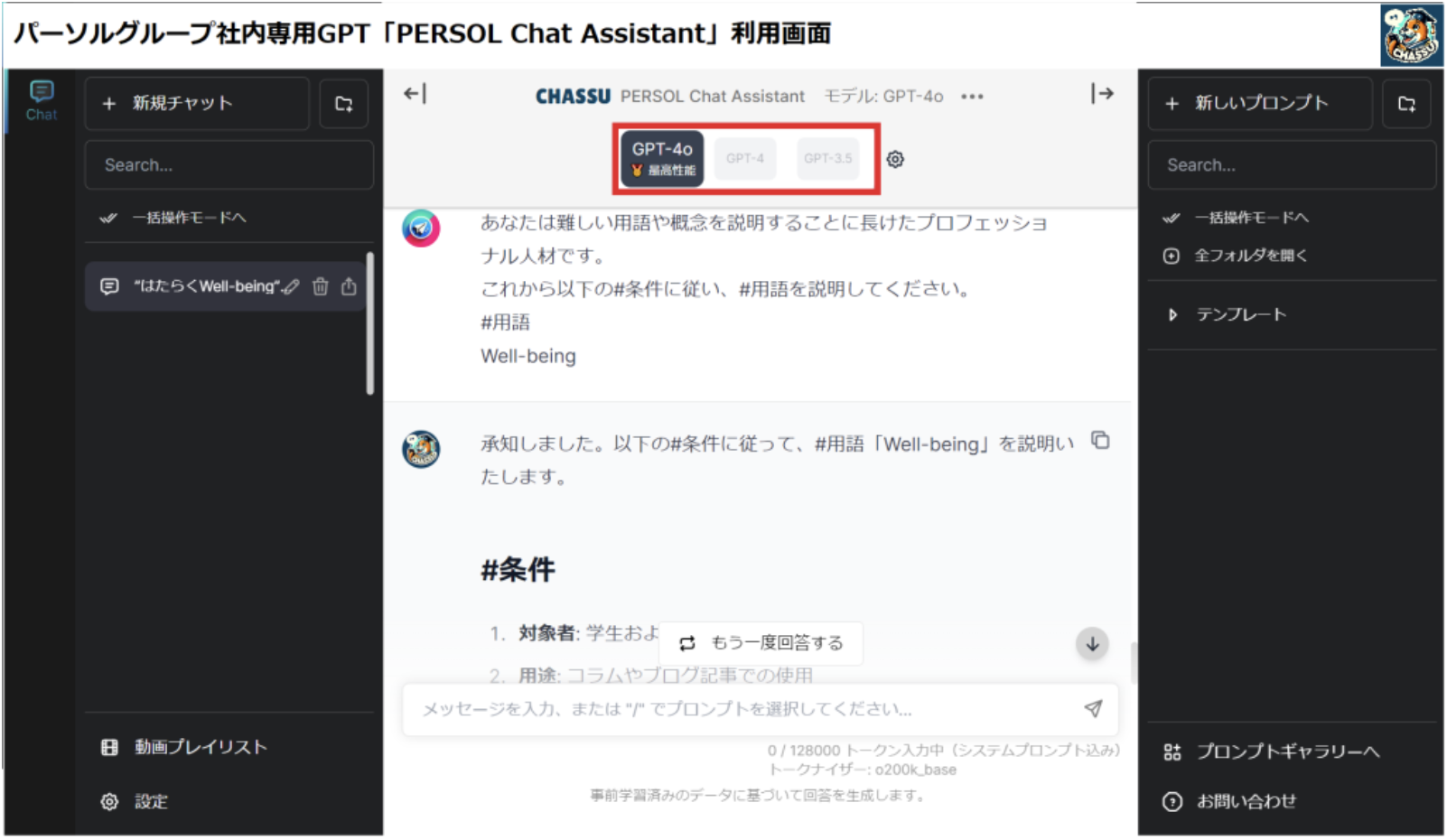The height and width of the screenshot is (840, 1447).
Task: Switch model to GPT-3.5
Action: 827,159
